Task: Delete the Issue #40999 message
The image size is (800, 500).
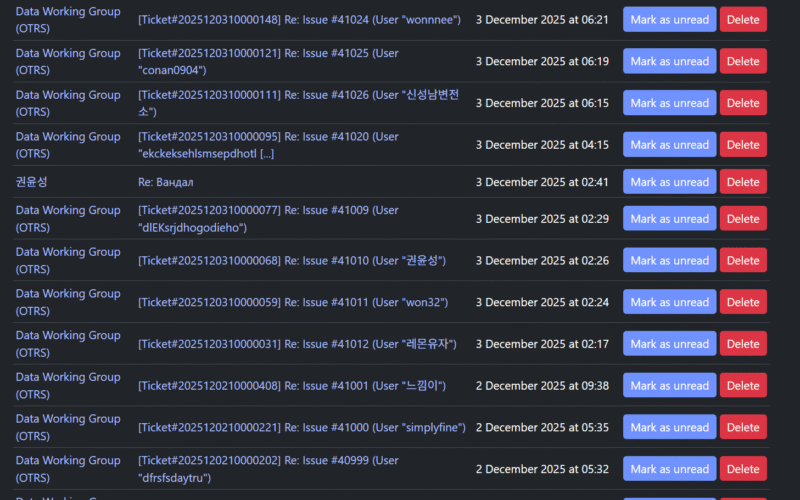Action: 743,469
